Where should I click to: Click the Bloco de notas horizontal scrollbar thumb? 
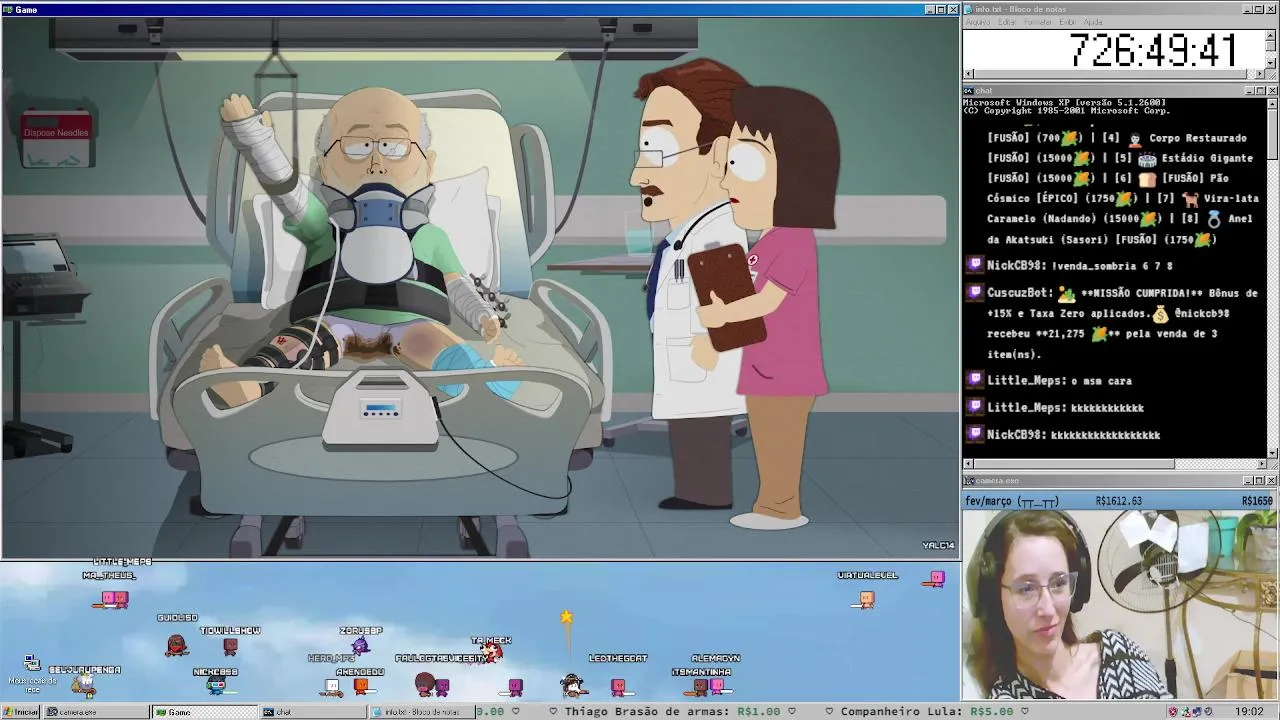pyautogui.click(x=1111, y=74)
